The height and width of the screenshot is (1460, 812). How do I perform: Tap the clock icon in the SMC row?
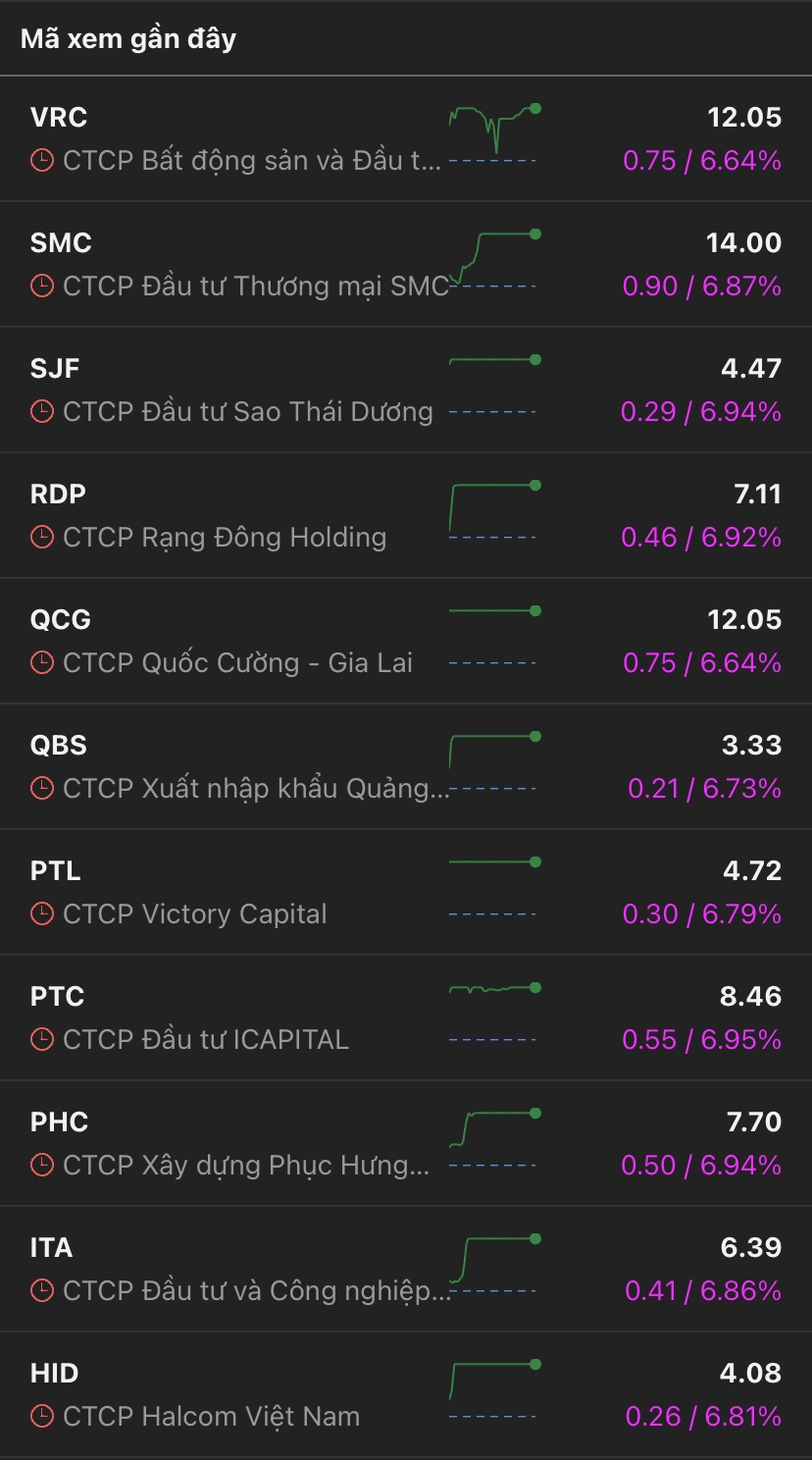point(42,286)
